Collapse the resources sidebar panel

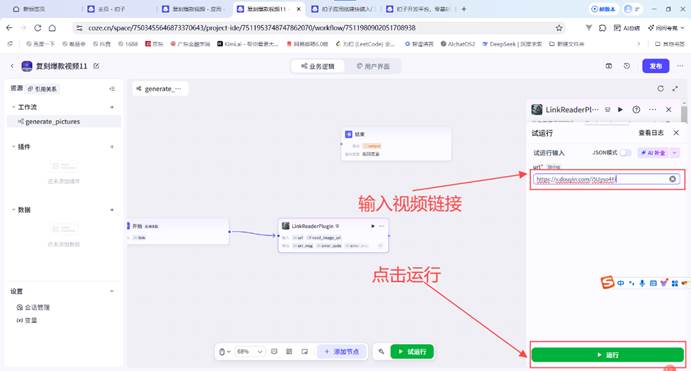click(112, 89)
